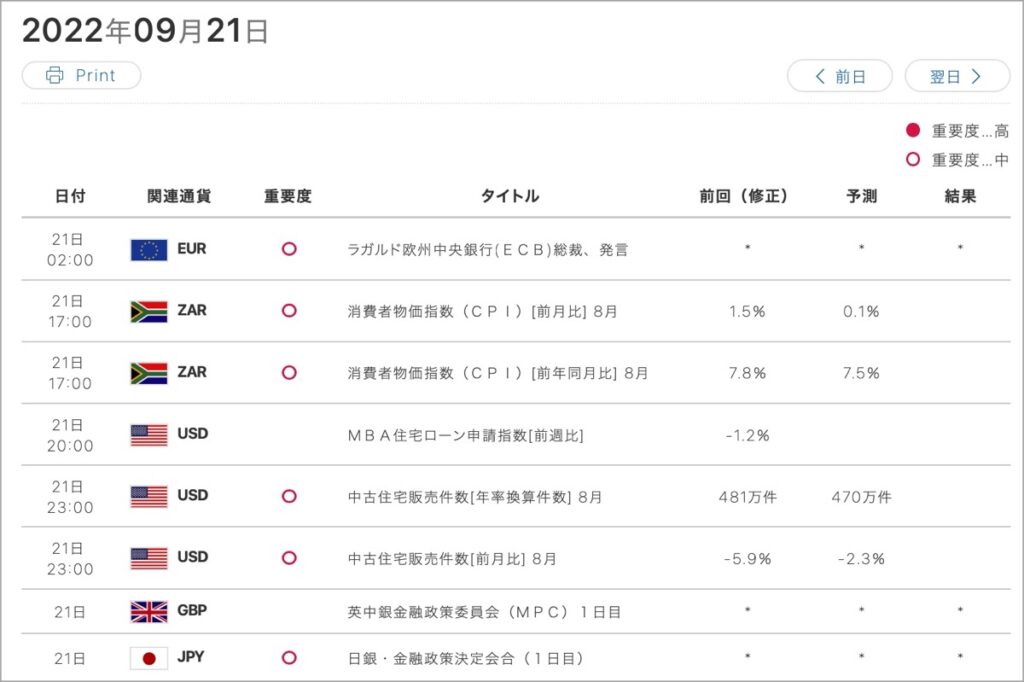Image resolution: width=1024 pixels, height=682 pixels.
Task: Click the 21日 02:00 time cell
Action: 70,250
